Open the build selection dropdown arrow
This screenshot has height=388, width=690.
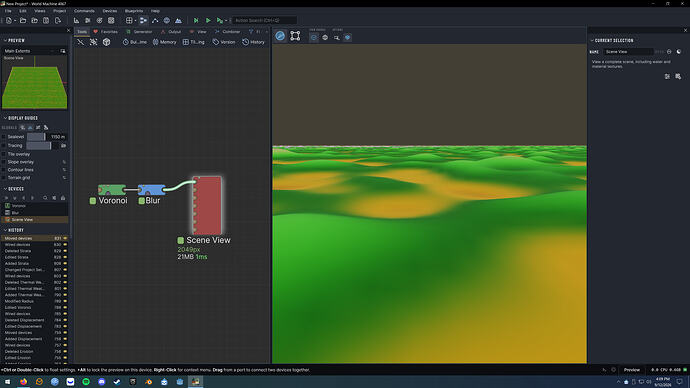[226, 21]
